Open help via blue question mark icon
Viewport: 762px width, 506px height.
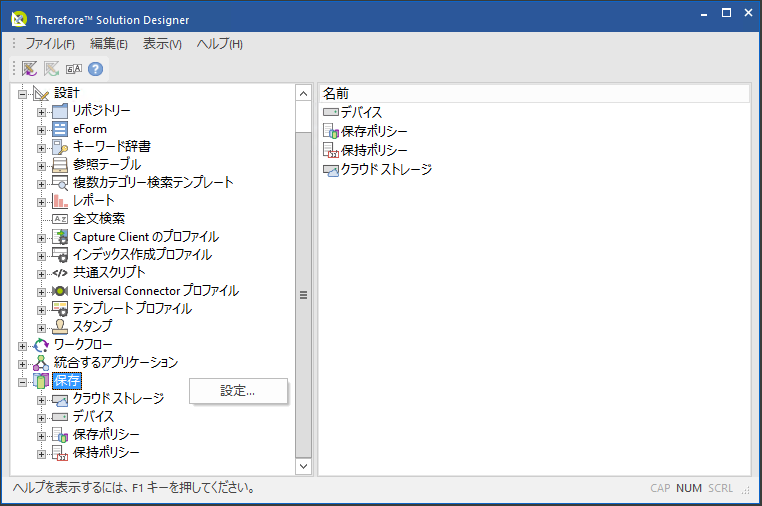point(96,69)
